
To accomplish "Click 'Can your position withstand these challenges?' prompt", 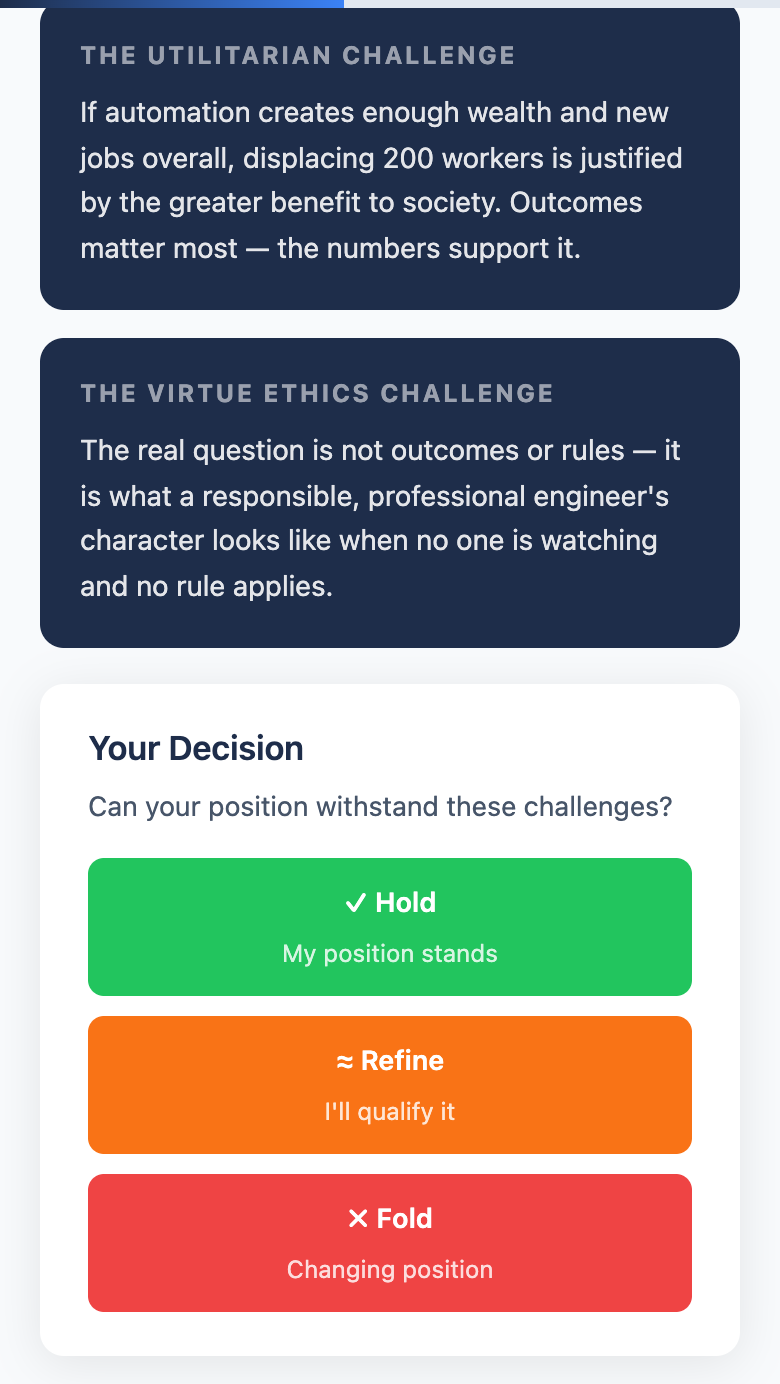I will point(381,806).
